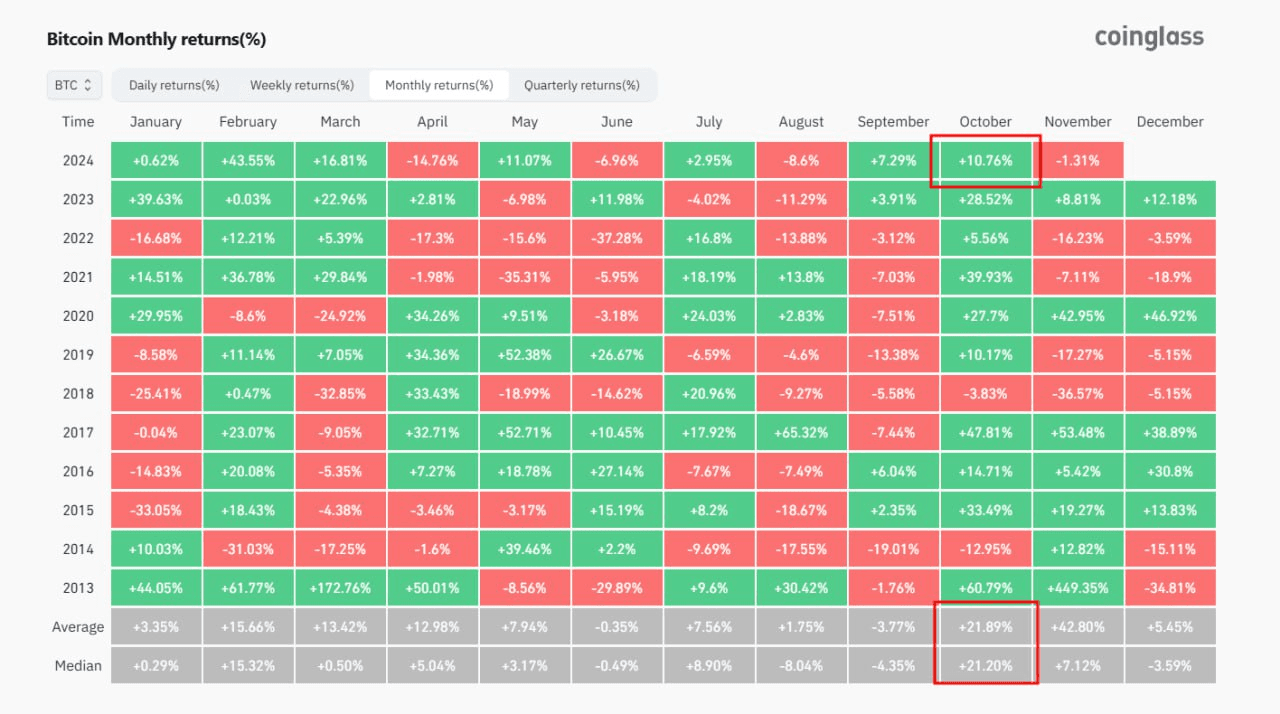Select the Monthly returns(%) tab
Viewport: 1280px width, 714px height.
[439, 85]
